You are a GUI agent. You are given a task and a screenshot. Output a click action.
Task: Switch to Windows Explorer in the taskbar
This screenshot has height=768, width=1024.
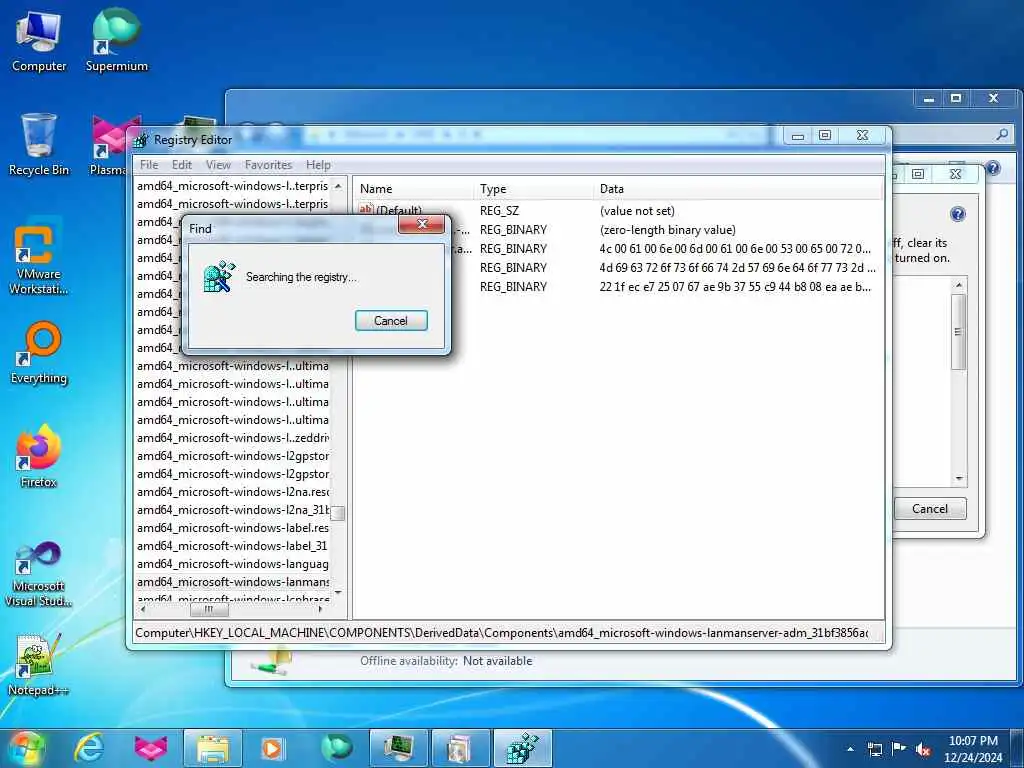point(212,748)
